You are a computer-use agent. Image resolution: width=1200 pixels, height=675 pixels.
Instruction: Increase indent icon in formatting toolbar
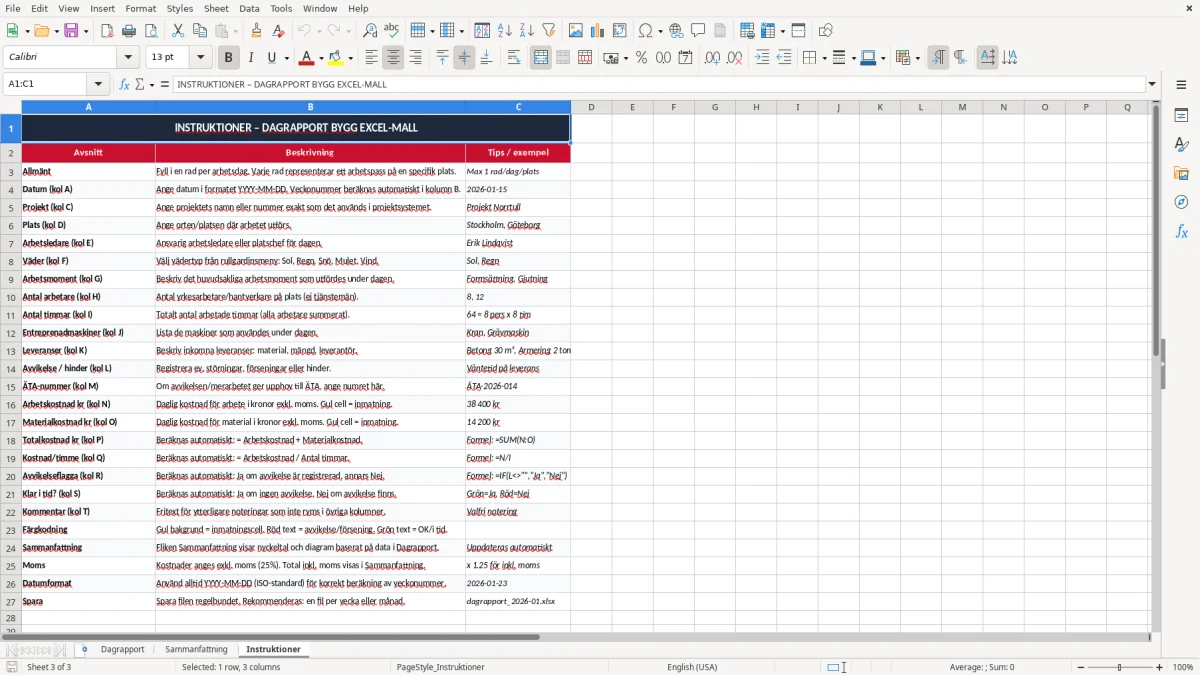(762, 58)
